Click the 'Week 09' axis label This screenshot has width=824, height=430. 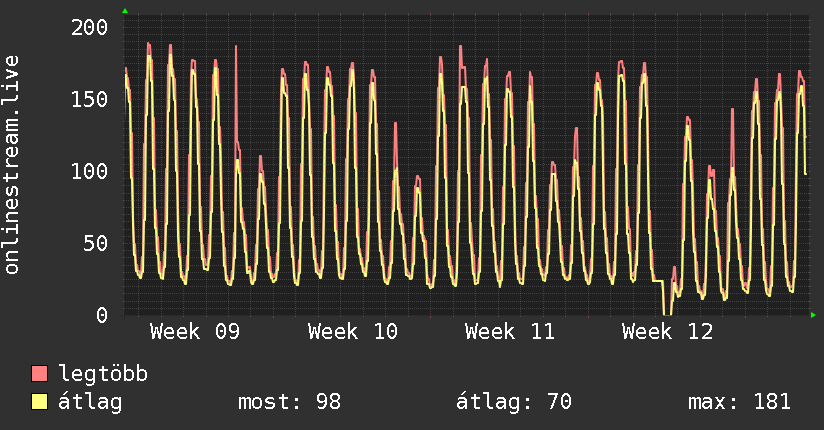[x=195, y=332]
